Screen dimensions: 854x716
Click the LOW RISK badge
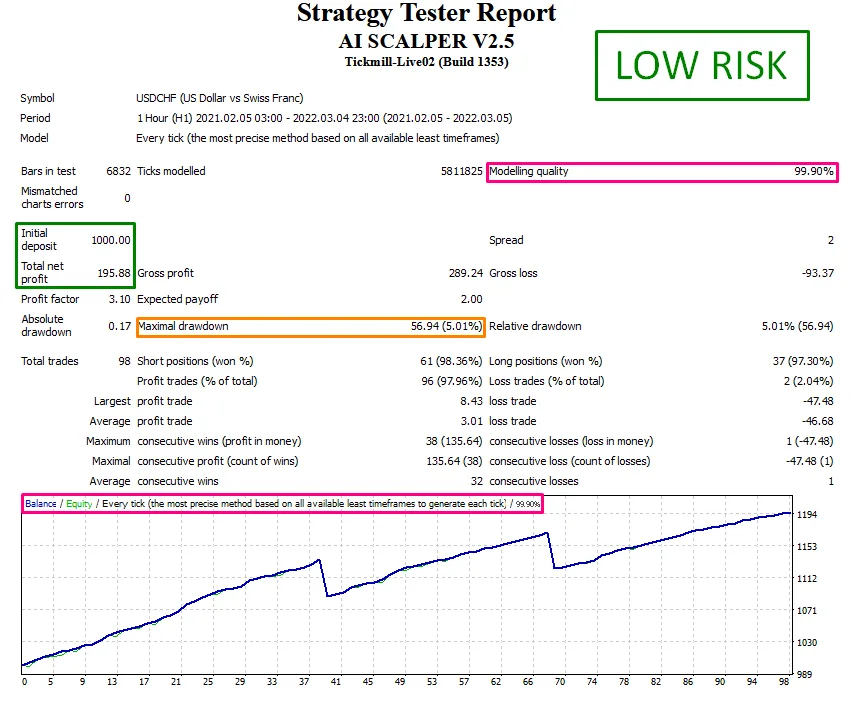[x=702, y=66]
